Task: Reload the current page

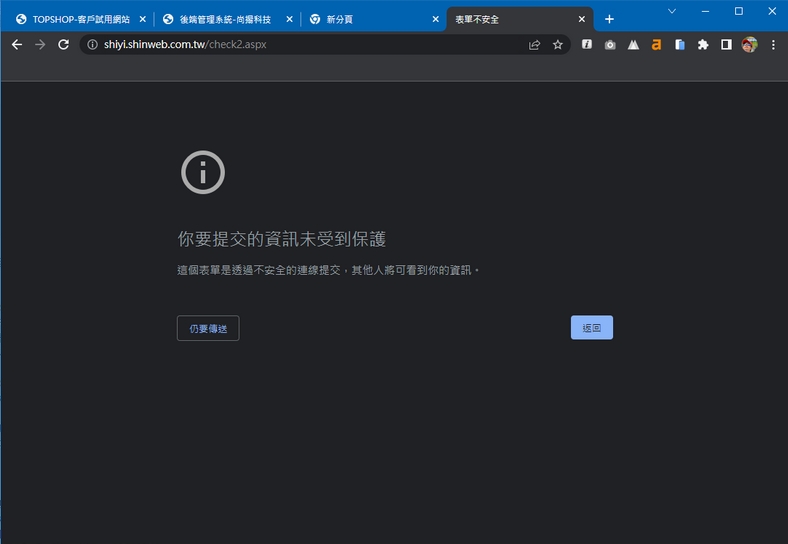Action: point(64,45)
